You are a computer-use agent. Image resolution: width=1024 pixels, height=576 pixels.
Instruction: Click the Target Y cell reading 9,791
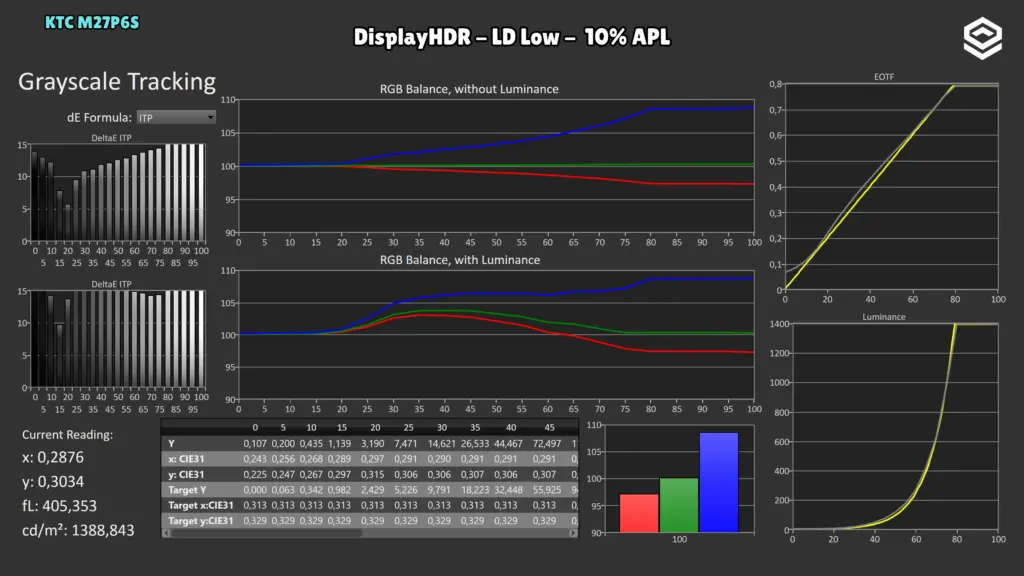(x=439, y=490)
